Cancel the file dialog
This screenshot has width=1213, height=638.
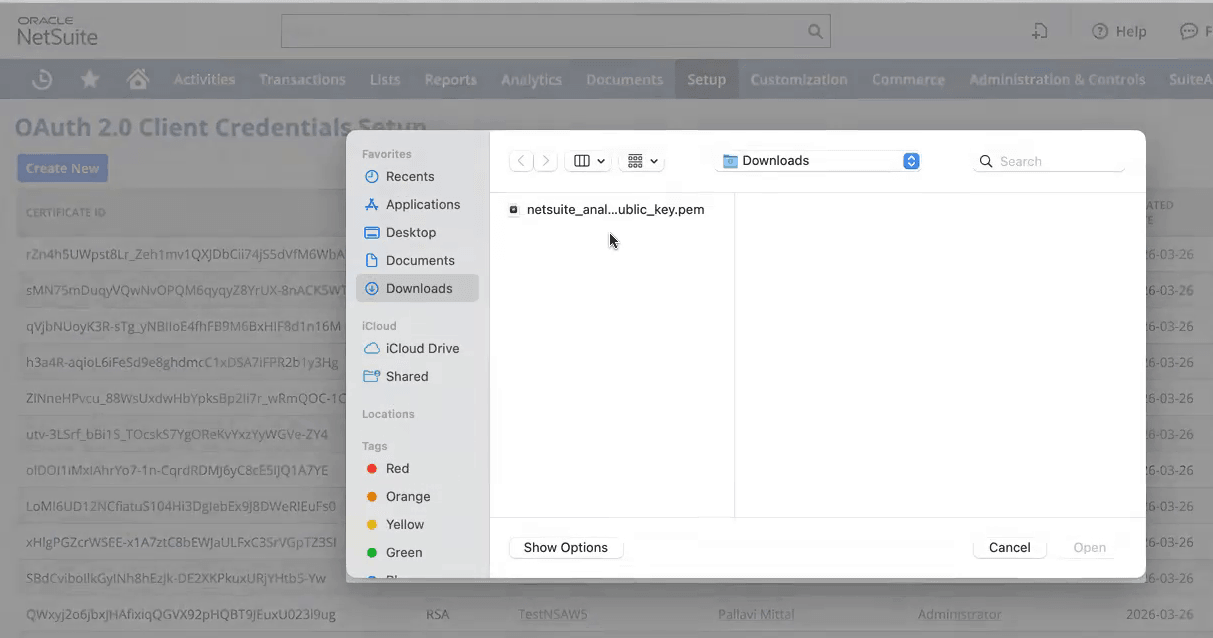click(1009, 547)
